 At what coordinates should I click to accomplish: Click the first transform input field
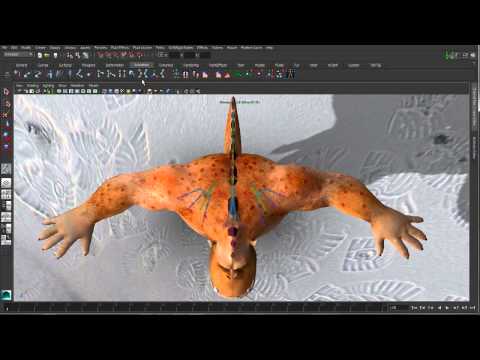(174, 55)
